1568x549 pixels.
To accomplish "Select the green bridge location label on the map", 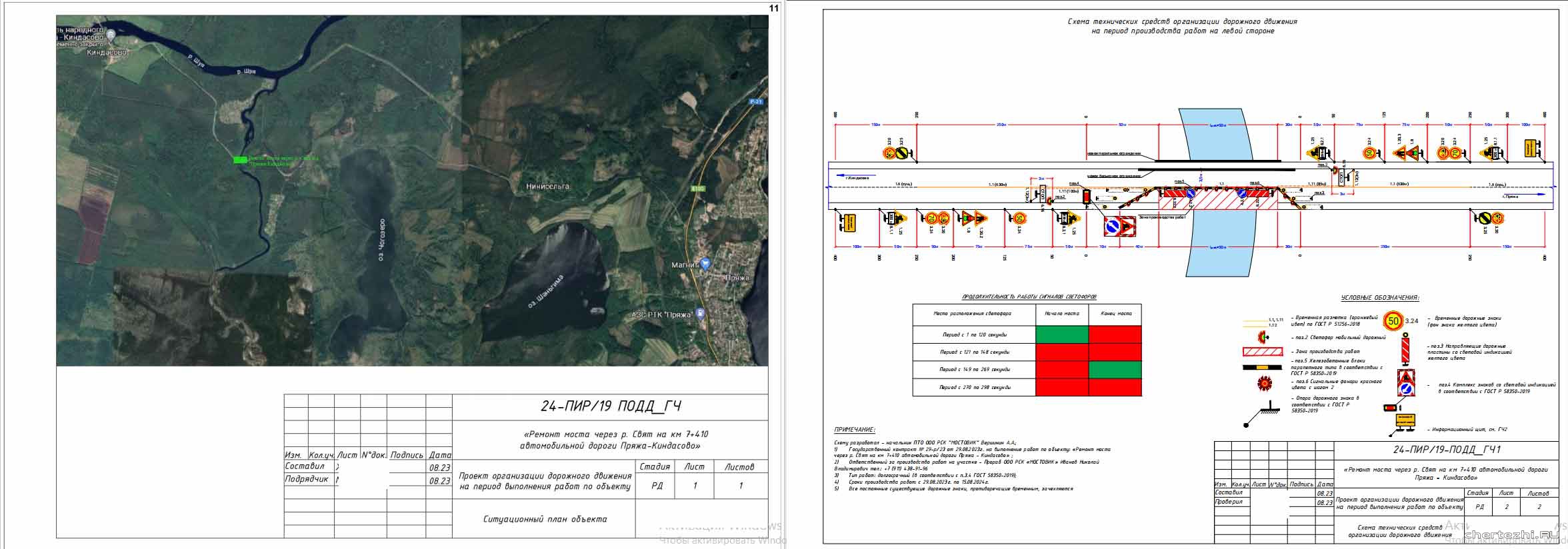I will (x=277, y=159).
